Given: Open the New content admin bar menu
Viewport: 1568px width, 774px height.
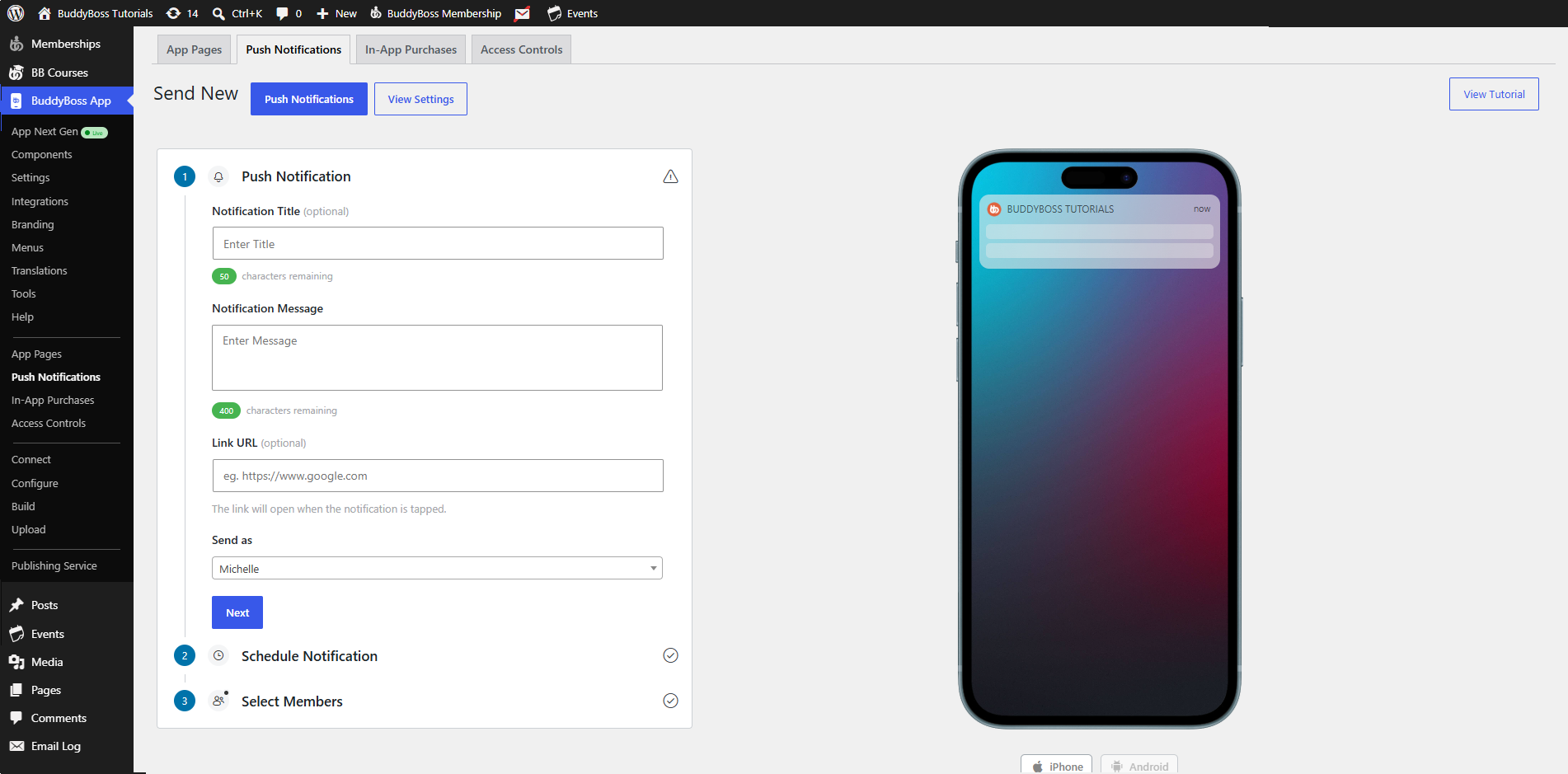Looking at the screenshot, I should click(336, 13).
